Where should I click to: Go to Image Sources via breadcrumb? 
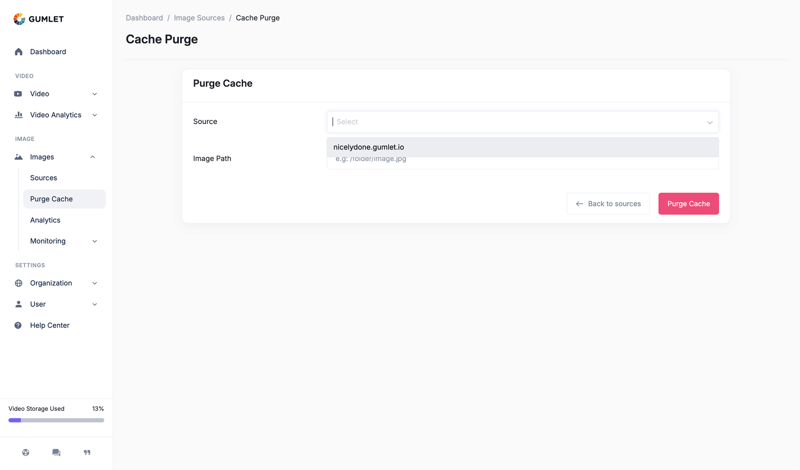199,18
